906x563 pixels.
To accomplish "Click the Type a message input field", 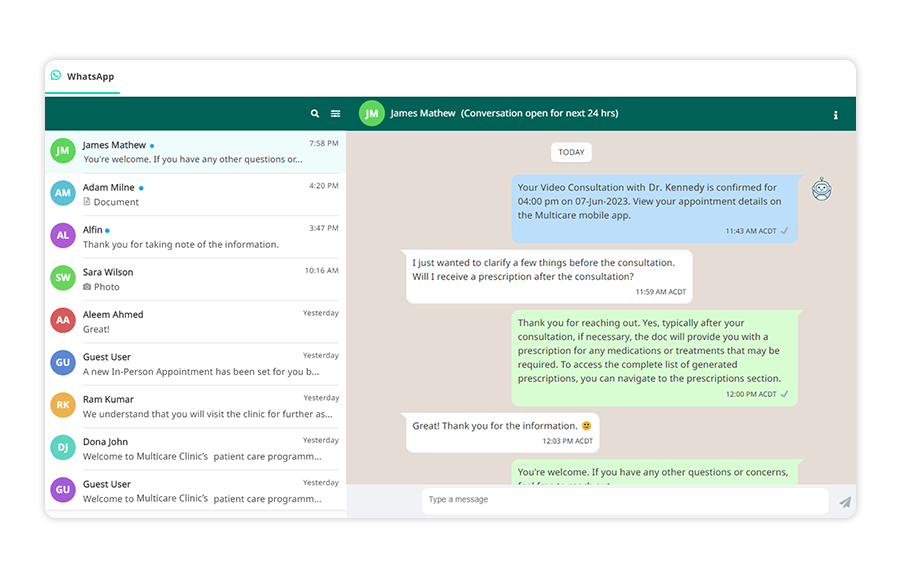I will pos(625,500).
